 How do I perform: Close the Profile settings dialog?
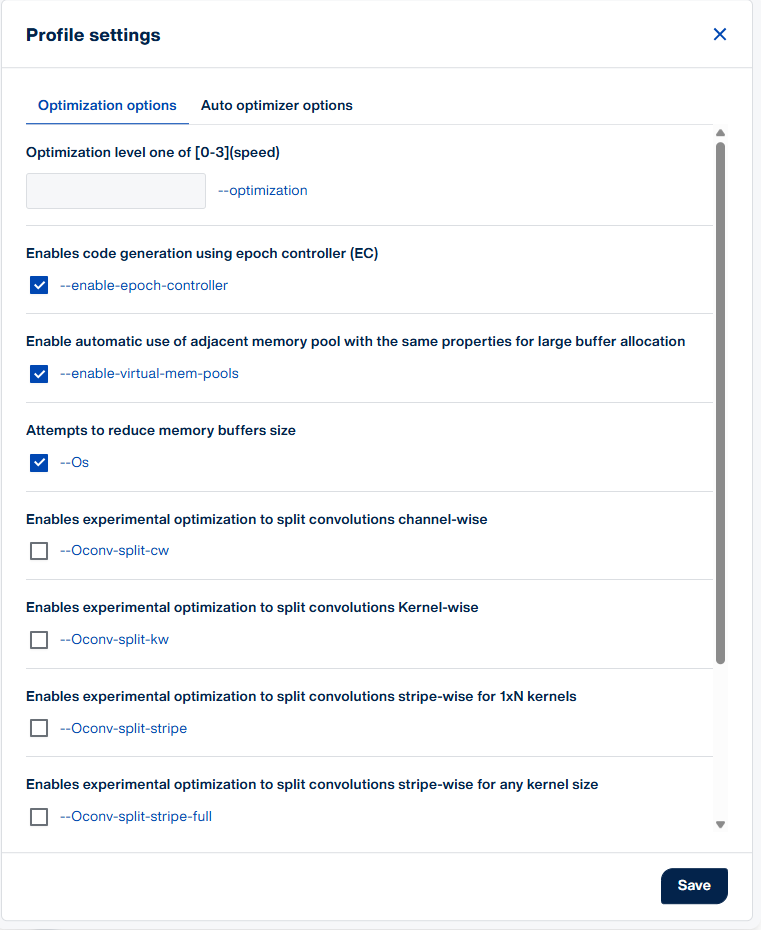click(719, 34)
